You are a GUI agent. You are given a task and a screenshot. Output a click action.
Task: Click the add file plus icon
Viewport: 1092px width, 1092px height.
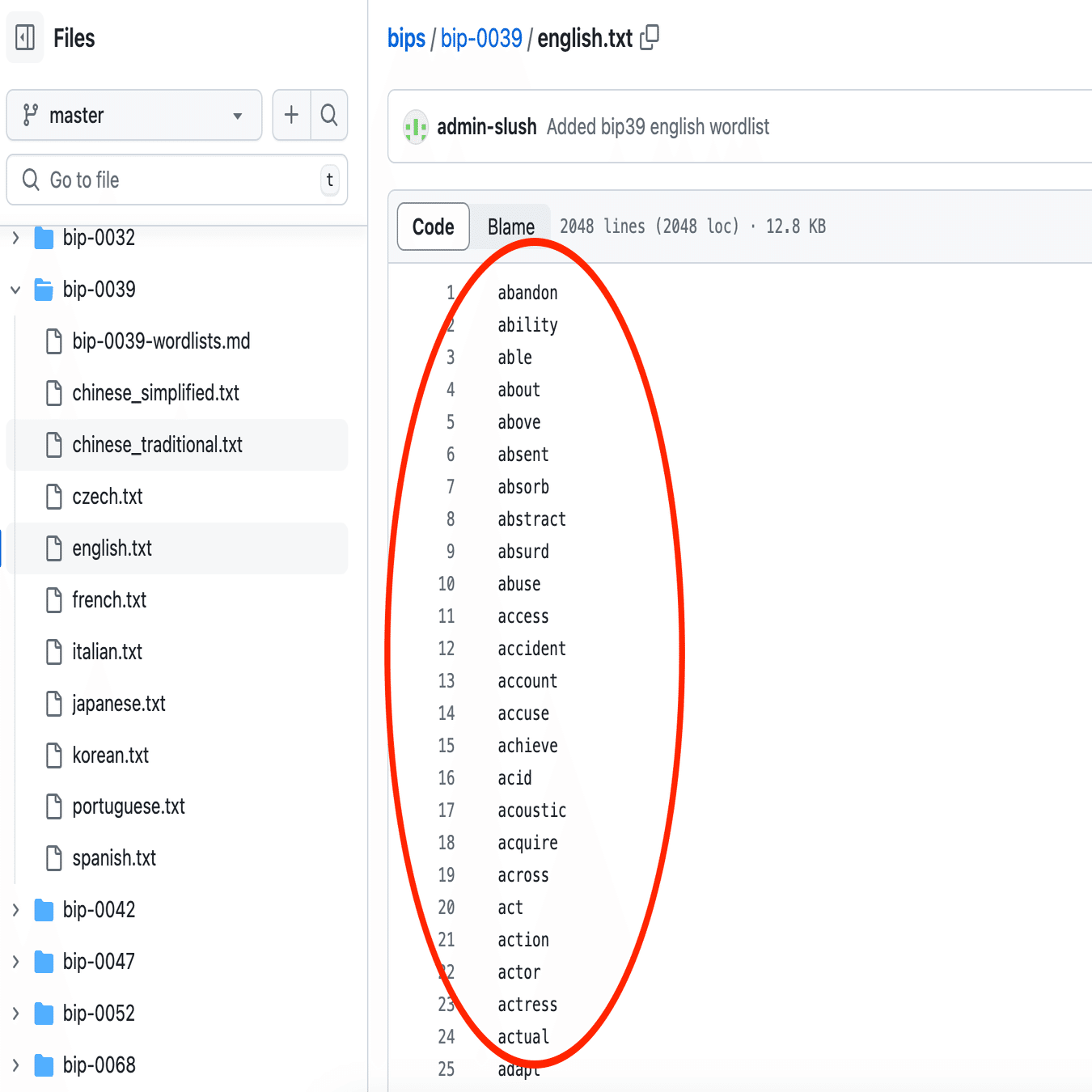pos(290,115)
